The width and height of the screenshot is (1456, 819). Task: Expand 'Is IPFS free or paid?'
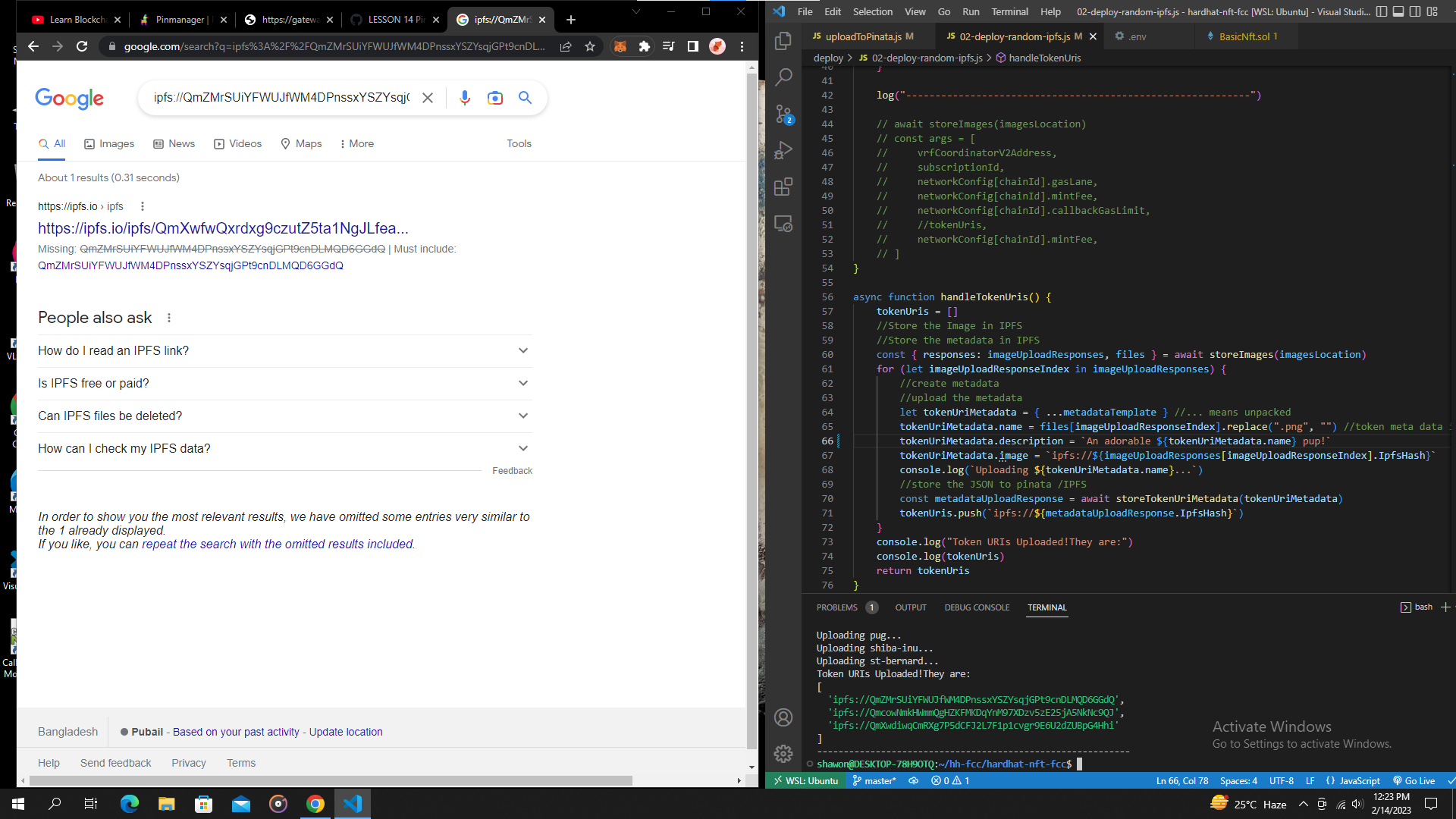(285, 384)
